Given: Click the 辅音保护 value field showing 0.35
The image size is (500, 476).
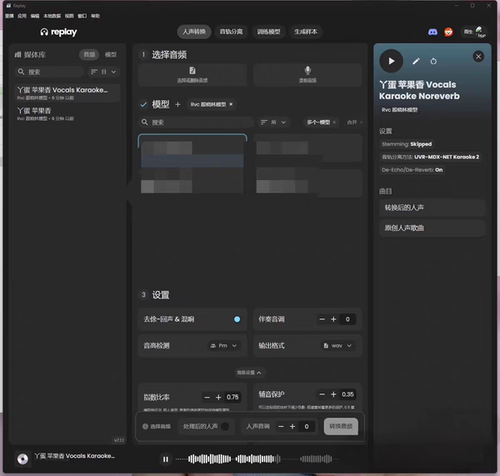Looking at the screenshot, I should 348,394.
